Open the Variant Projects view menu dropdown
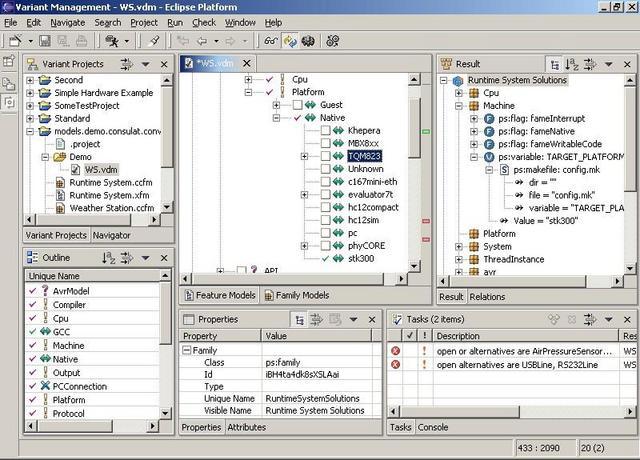The height and width of the screenshot is (460, 640). pos(145,64)
